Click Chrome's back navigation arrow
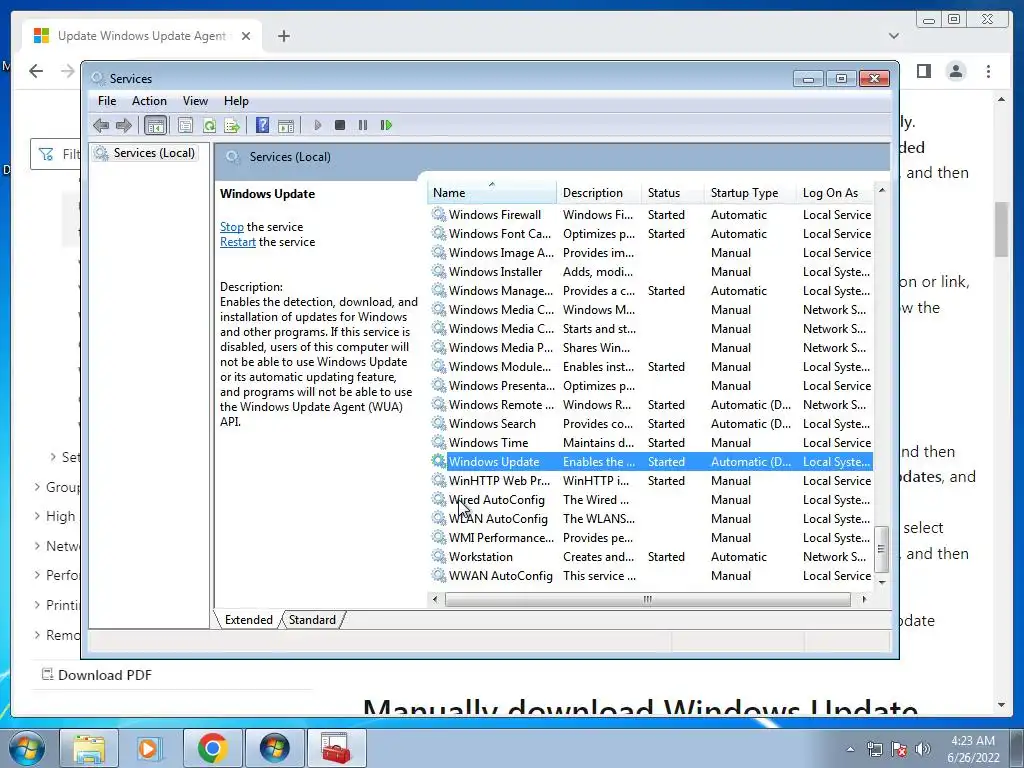The width and height of the screenshot is (1024, 768). [x=36, y=71]
